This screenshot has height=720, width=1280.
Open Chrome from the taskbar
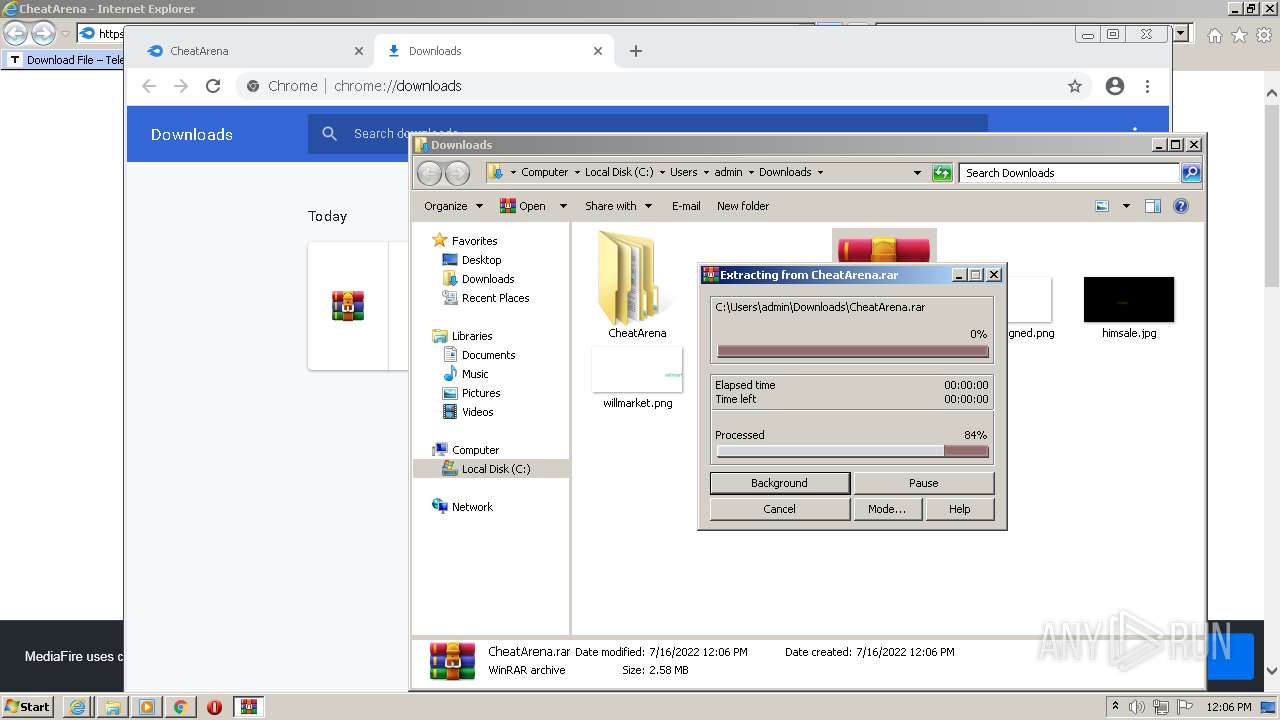180,707
